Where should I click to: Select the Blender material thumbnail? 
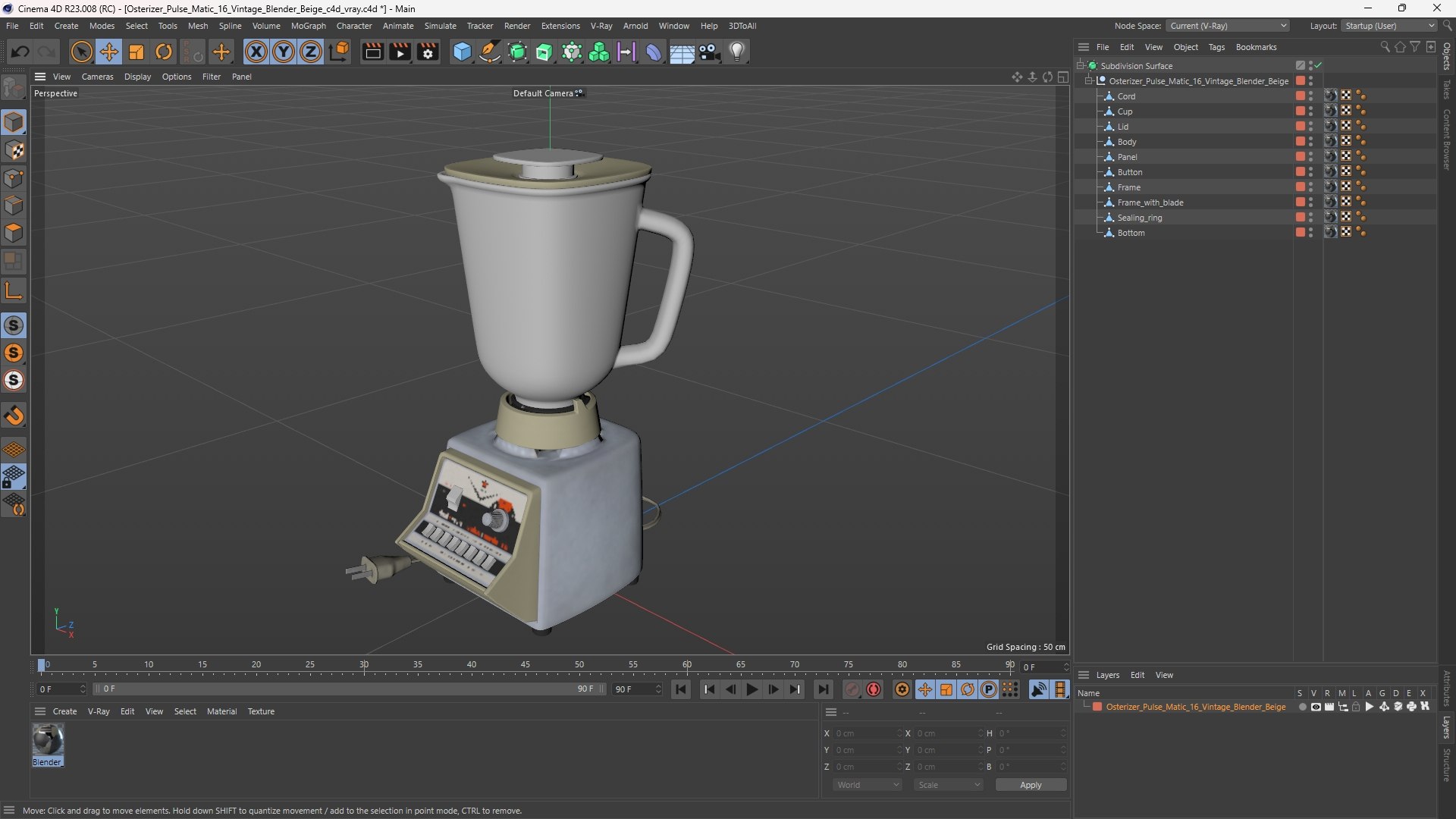(x=48, y=739)
